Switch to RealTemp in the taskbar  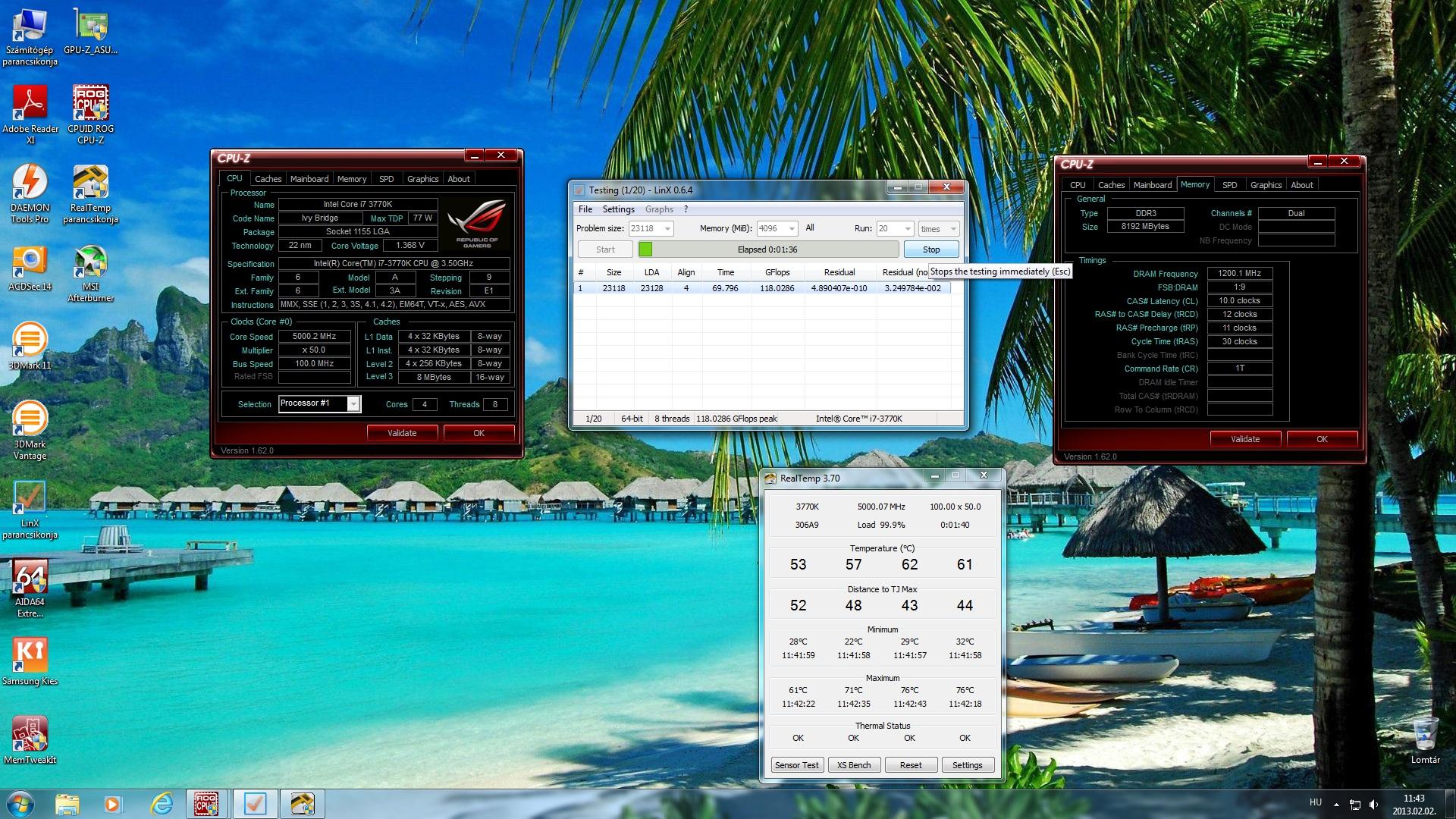click(303, 804)
